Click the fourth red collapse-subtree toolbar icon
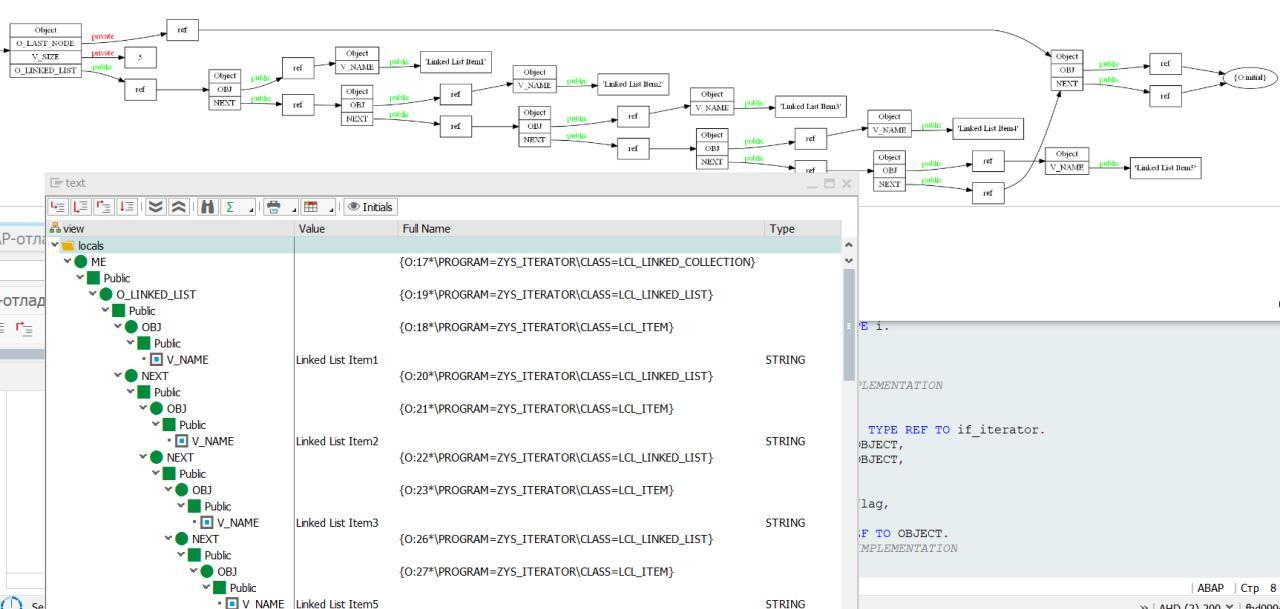This screenshot has width=1280, height=609. tap(126, 207)
